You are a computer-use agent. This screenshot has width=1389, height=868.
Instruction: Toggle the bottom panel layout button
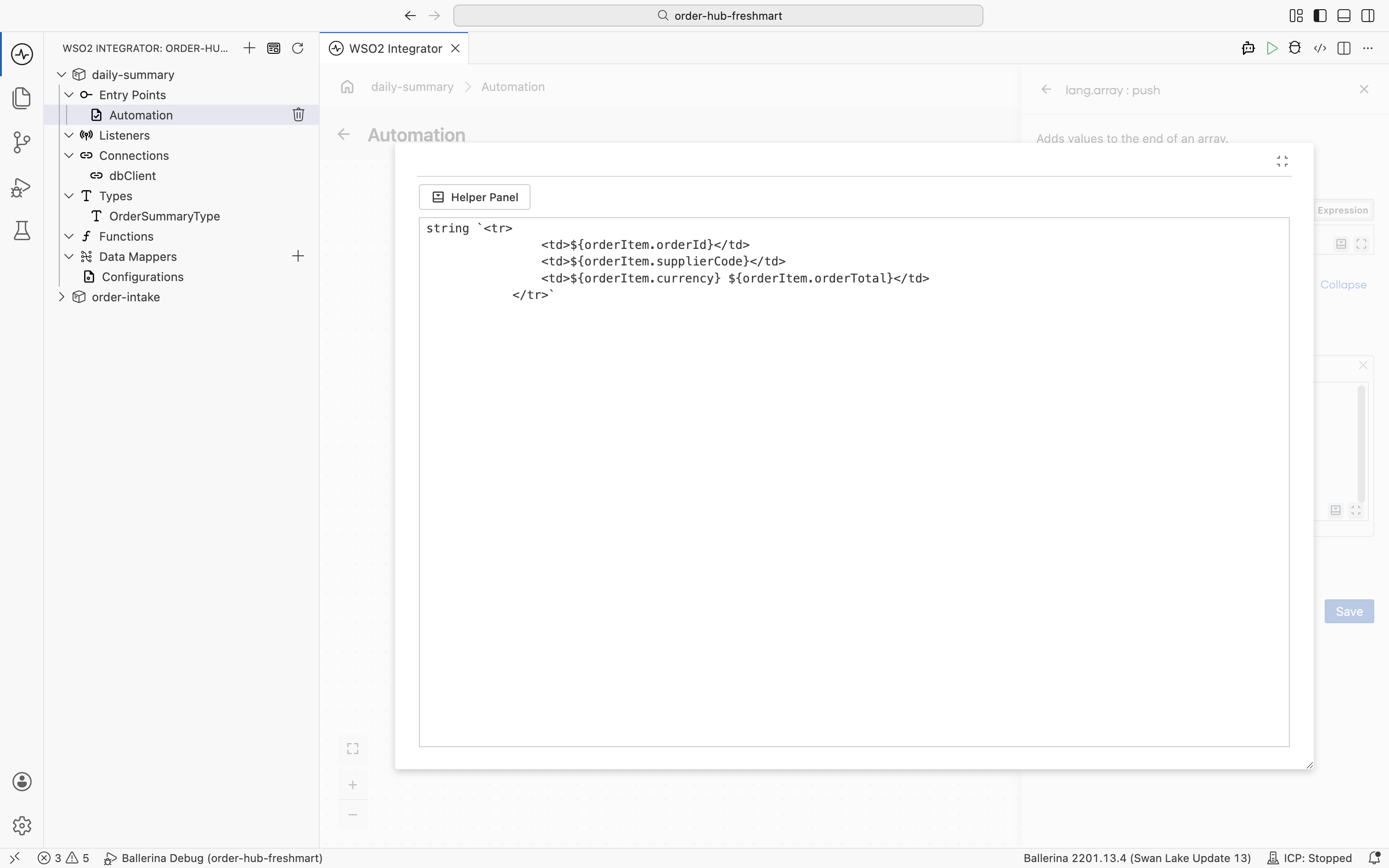(1344, 16)
